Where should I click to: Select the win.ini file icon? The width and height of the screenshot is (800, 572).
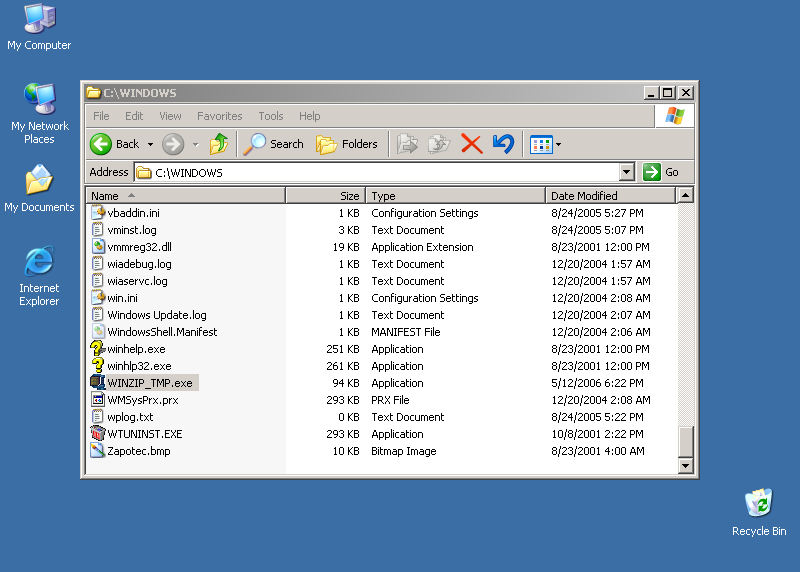coord(97,297)
